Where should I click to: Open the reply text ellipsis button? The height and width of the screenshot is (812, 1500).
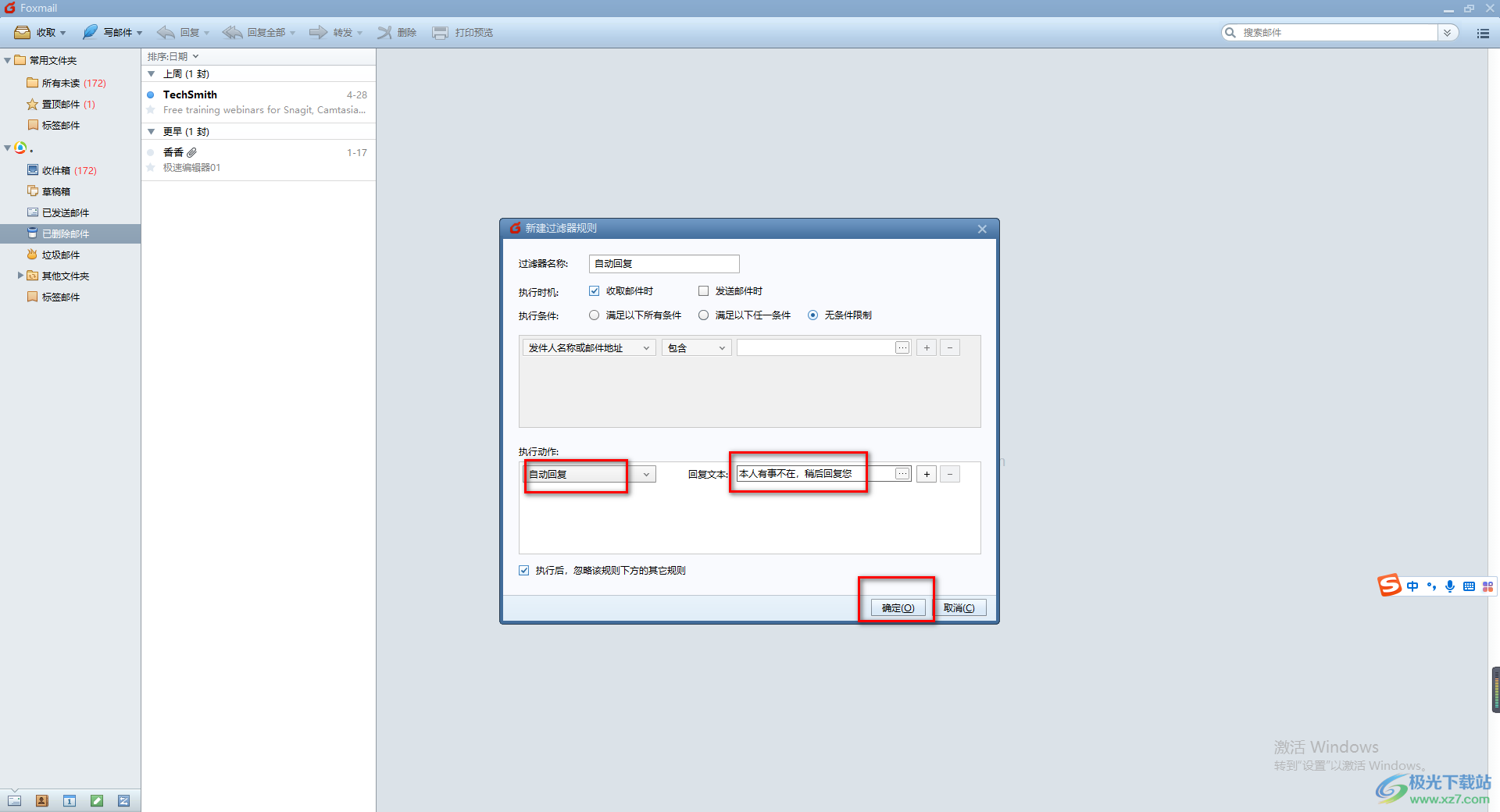[902, 474]
